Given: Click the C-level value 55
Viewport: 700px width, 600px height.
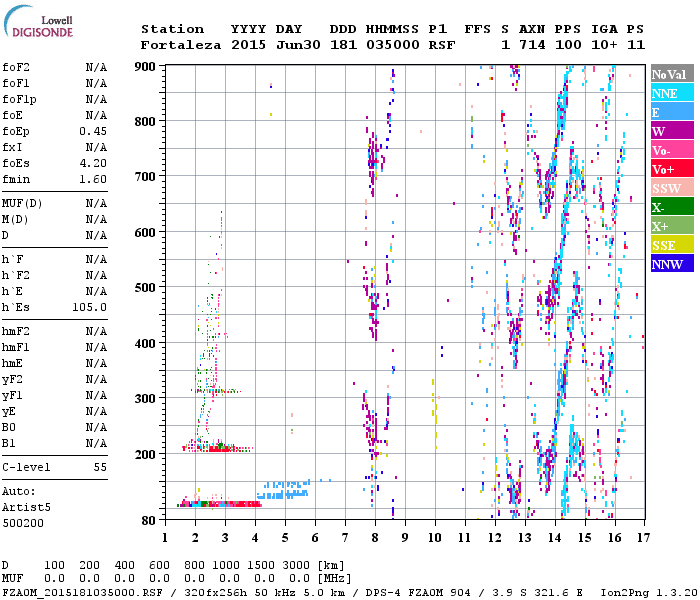Looking at the screenshot, I should click(100, 467).
